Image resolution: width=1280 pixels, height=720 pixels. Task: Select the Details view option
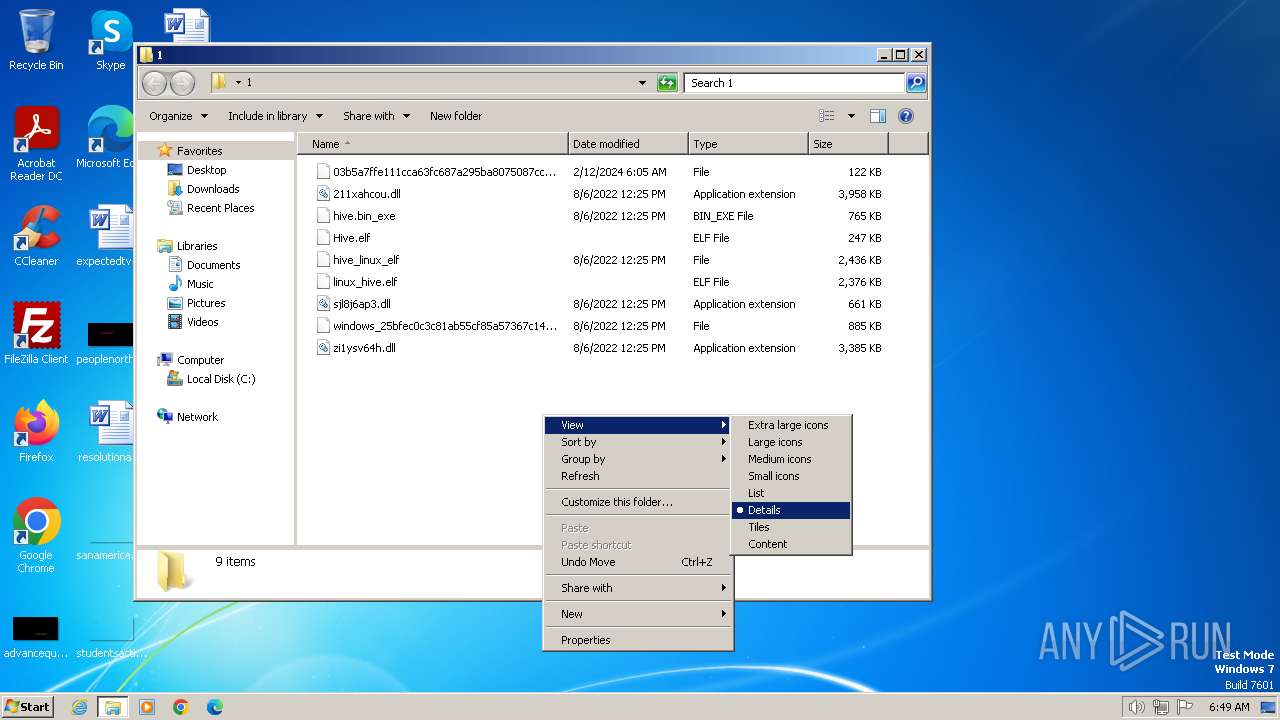click(791, 510)
